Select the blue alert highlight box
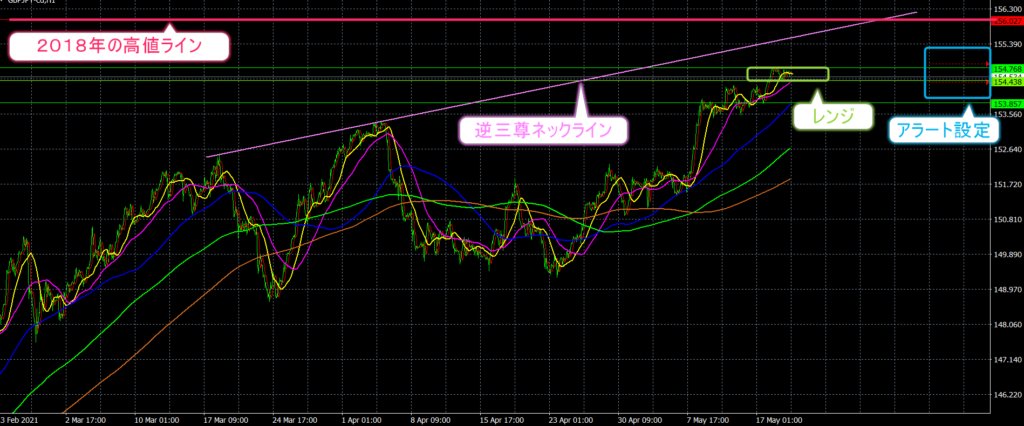This screenshot has height=426, width=1024. pos(957,73)
